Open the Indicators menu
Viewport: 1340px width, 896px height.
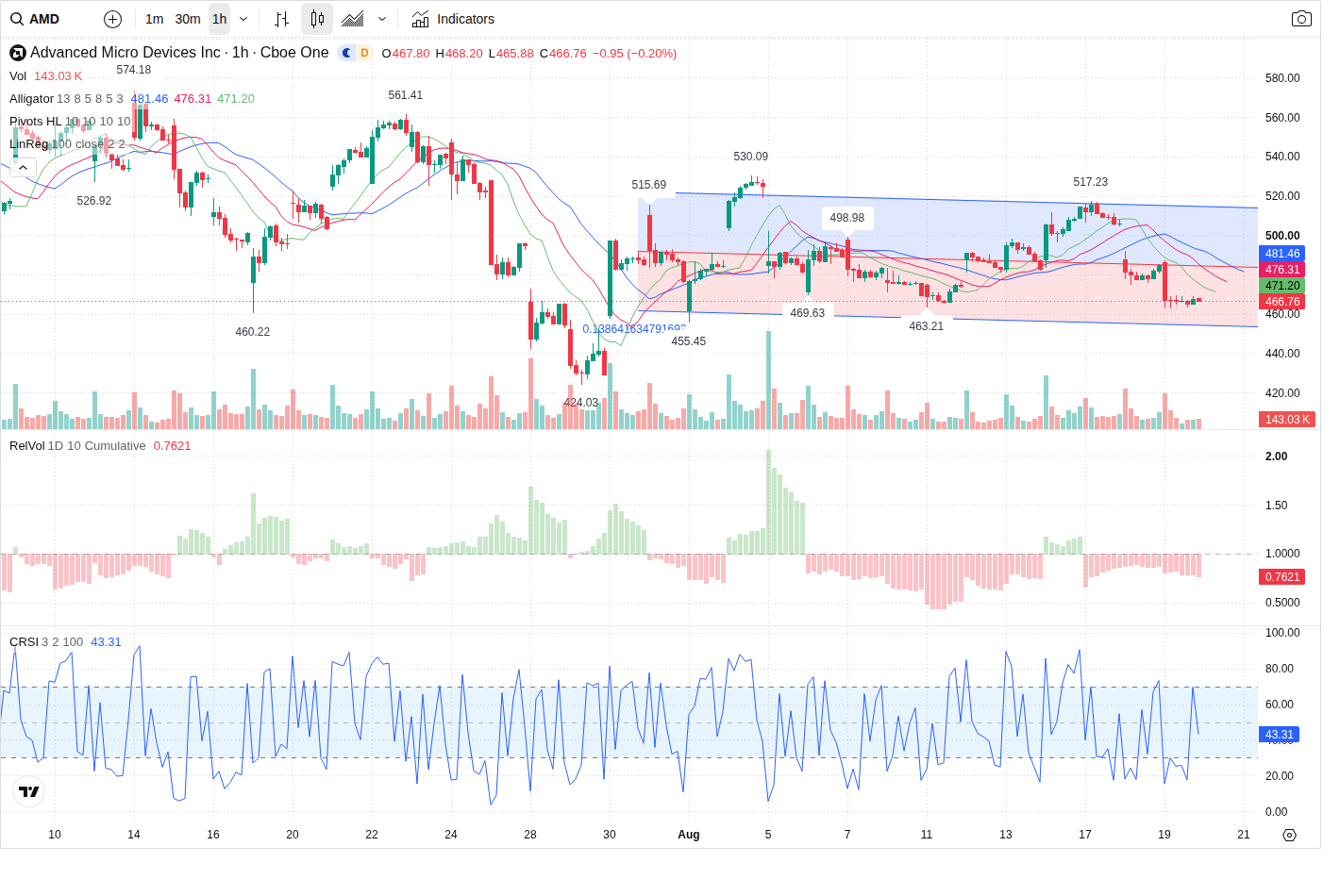click(453, 19)
